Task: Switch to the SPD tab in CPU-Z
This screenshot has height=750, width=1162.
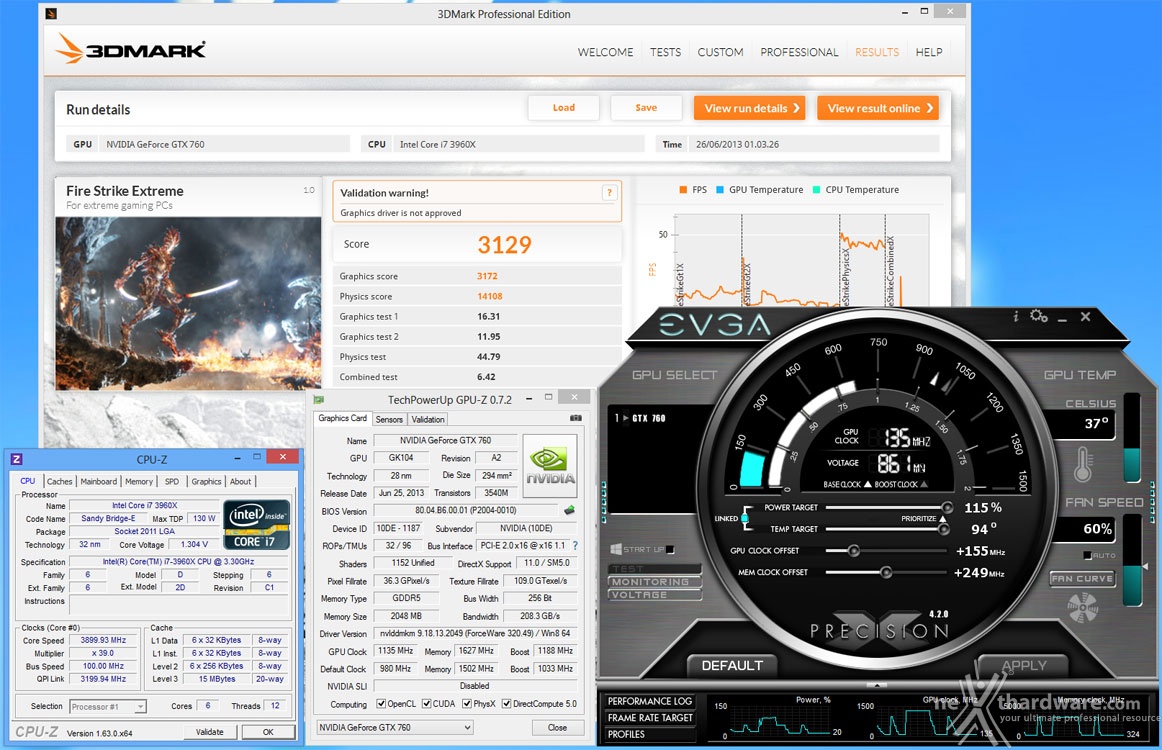Action: [x=172, y=482]
